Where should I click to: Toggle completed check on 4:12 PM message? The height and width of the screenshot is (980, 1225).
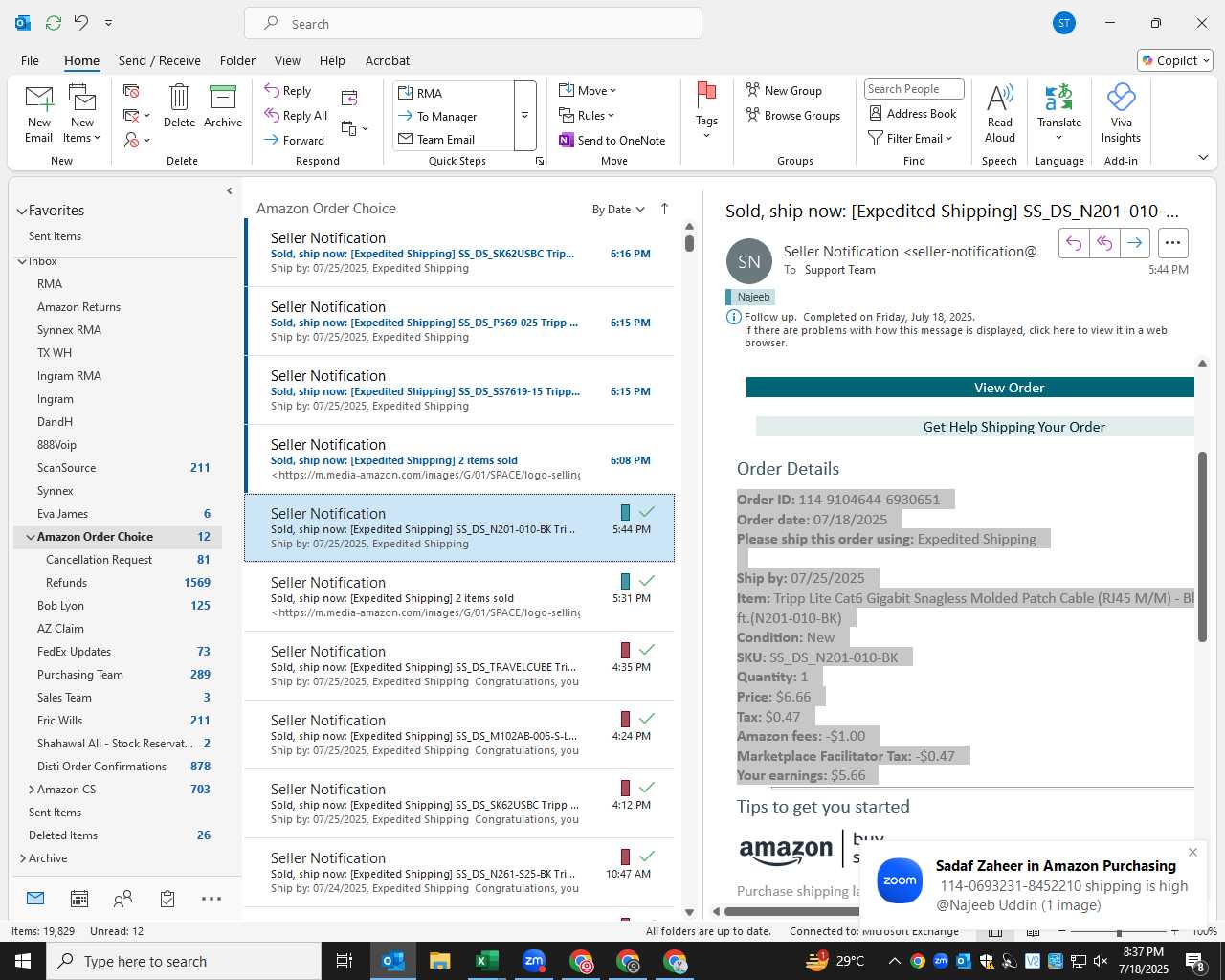[647, 788]
